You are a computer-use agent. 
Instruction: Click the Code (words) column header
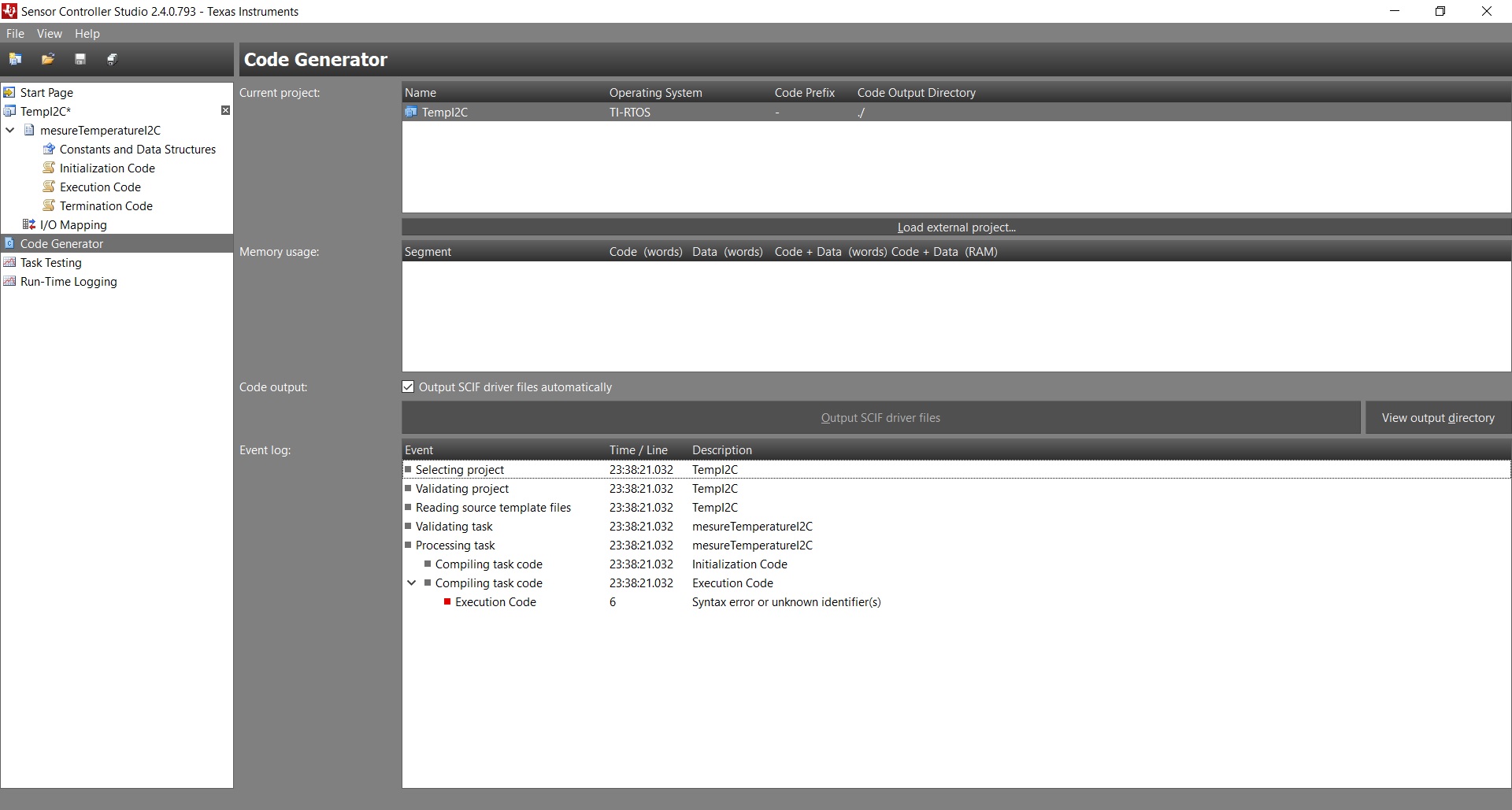click(646, 251)
